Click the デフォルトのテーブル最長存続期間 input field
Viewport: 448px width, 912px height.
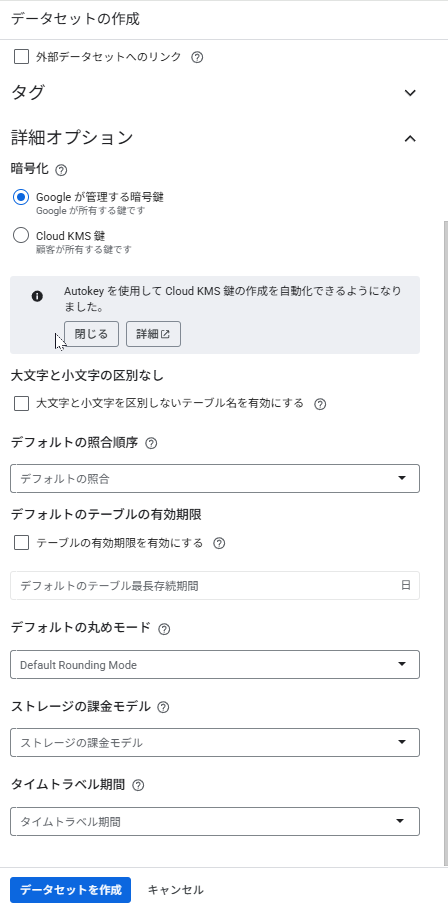[215, 586]
